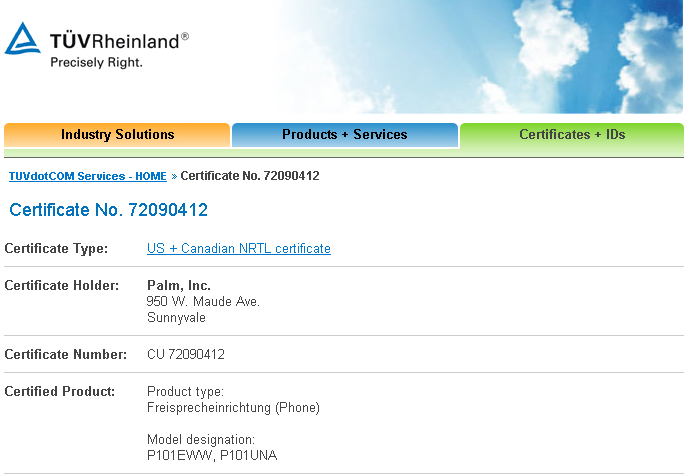Screen dimensions: 684x474
Task: Click the 'Certified Product:' label
Action: [x=60, y=392]
